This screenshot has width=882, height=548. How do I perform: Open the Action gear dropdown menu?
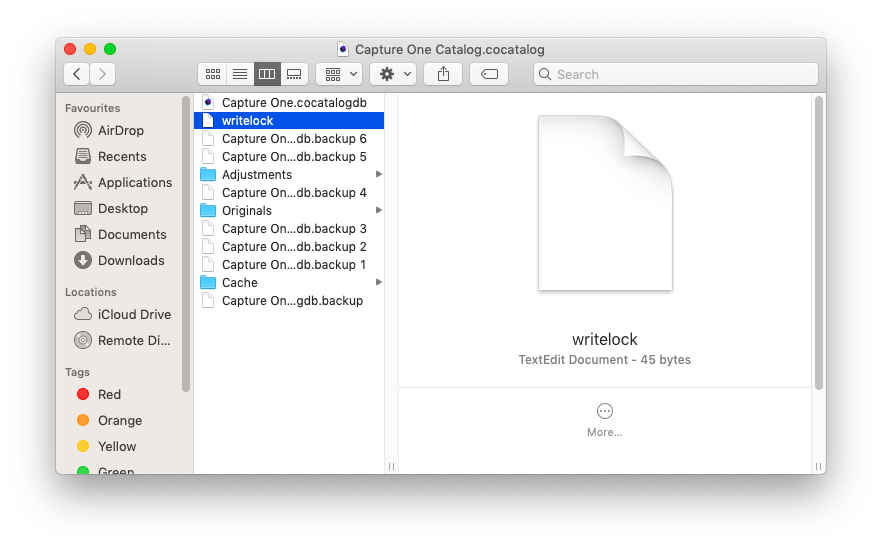(393, 74)
